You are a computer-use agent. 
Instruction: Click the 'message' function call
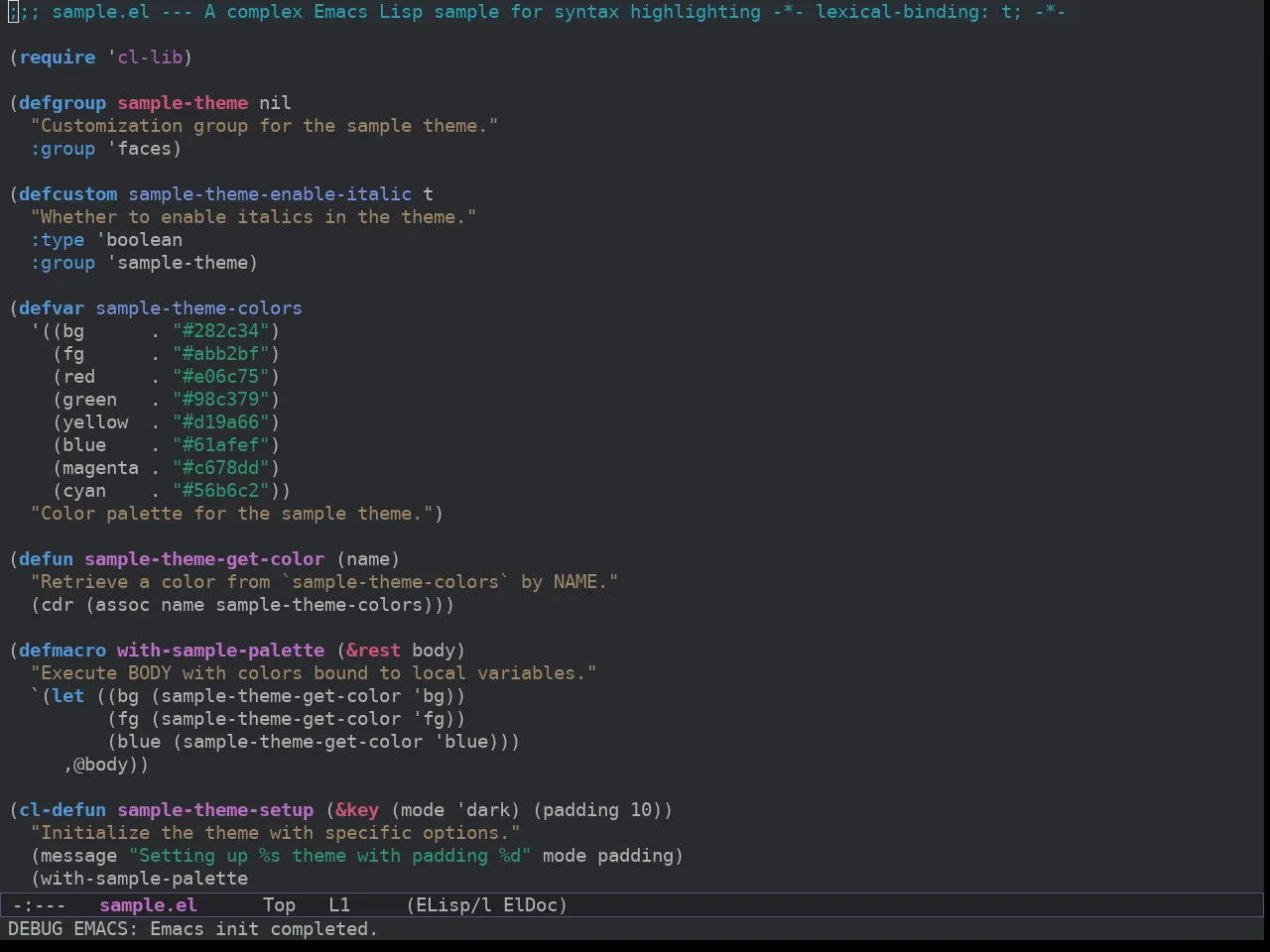79,856
